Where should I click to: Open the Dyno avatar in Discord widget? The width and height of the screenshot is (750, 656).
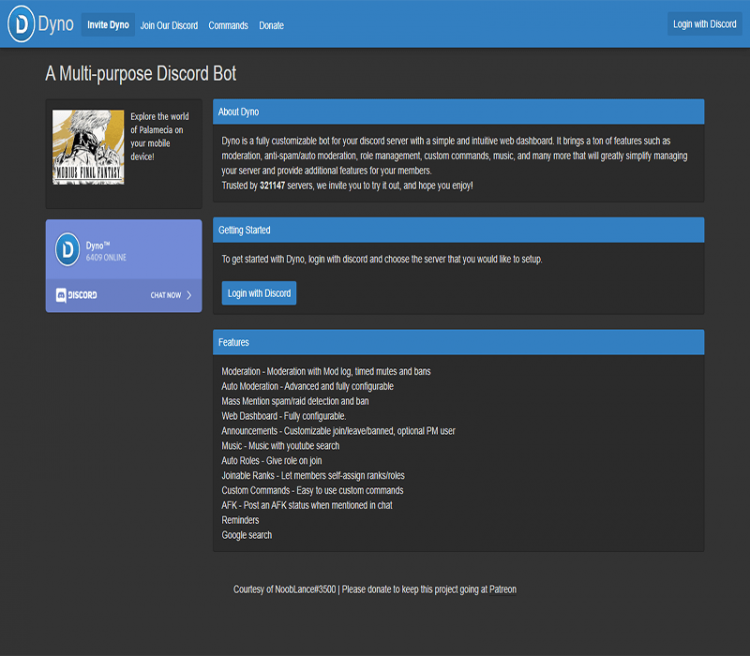pyautogui.click(x=67, y=249)
